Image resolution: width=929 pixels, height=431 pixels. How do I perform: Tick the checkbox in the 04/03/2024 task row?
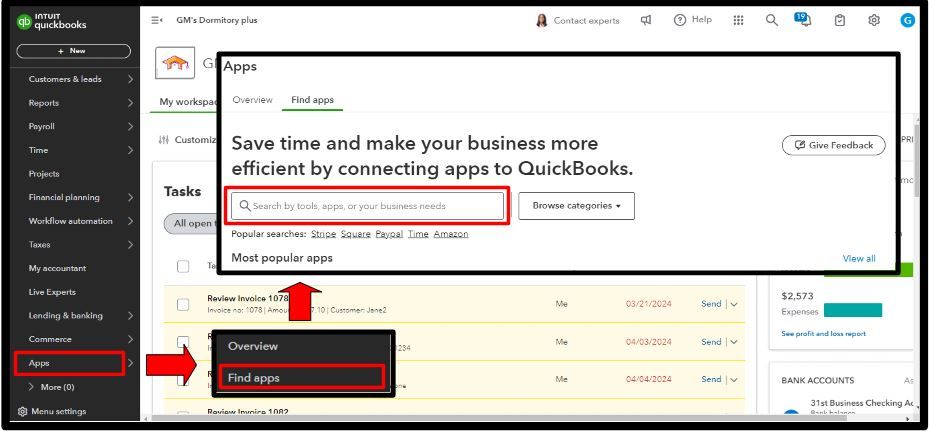[x=183, y=341]
